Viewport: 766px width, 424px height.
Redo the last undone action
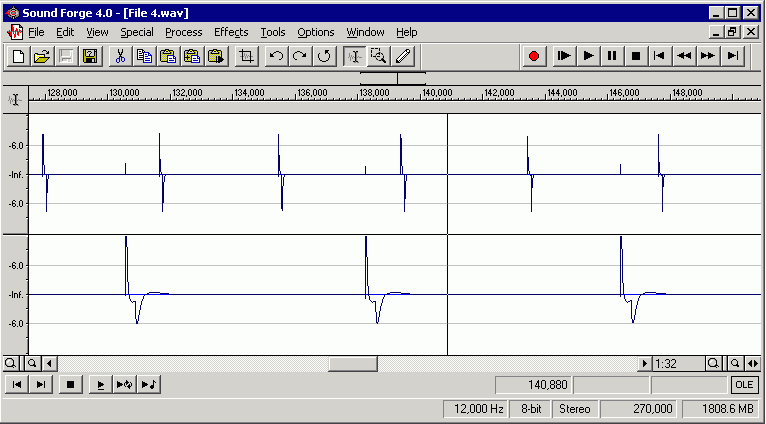[x=300, y=56]
